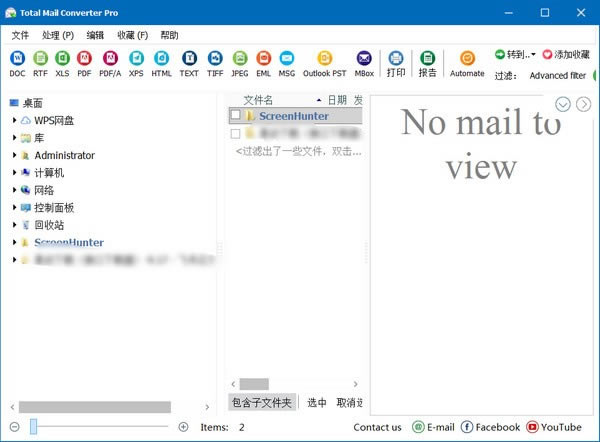
Task: Expand the 计算机 computer node
Action: [x=15, y=173]
